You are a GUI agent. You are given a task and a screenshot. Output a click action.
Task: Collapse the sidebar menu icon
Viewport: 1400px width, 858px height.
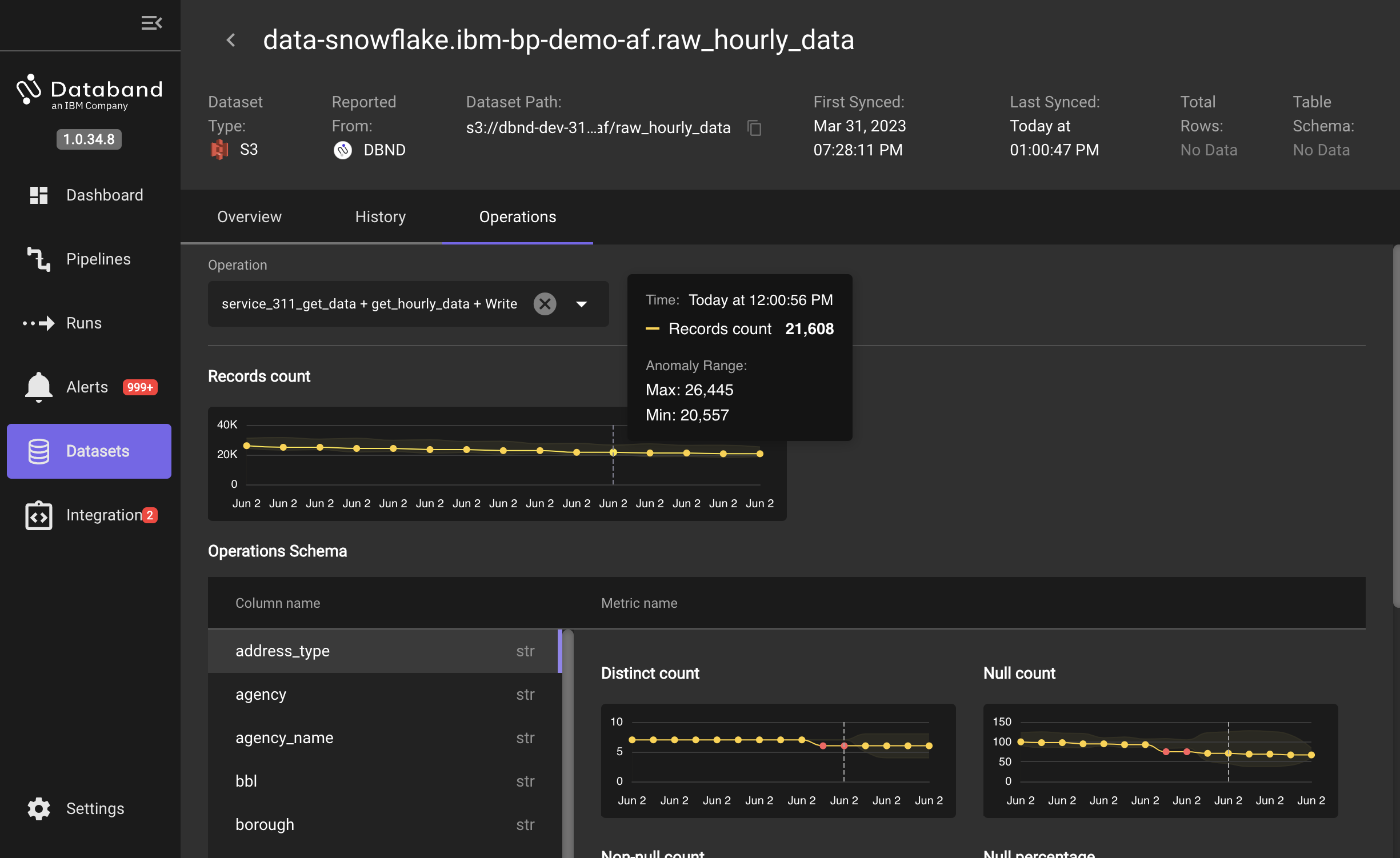point(151,23)
